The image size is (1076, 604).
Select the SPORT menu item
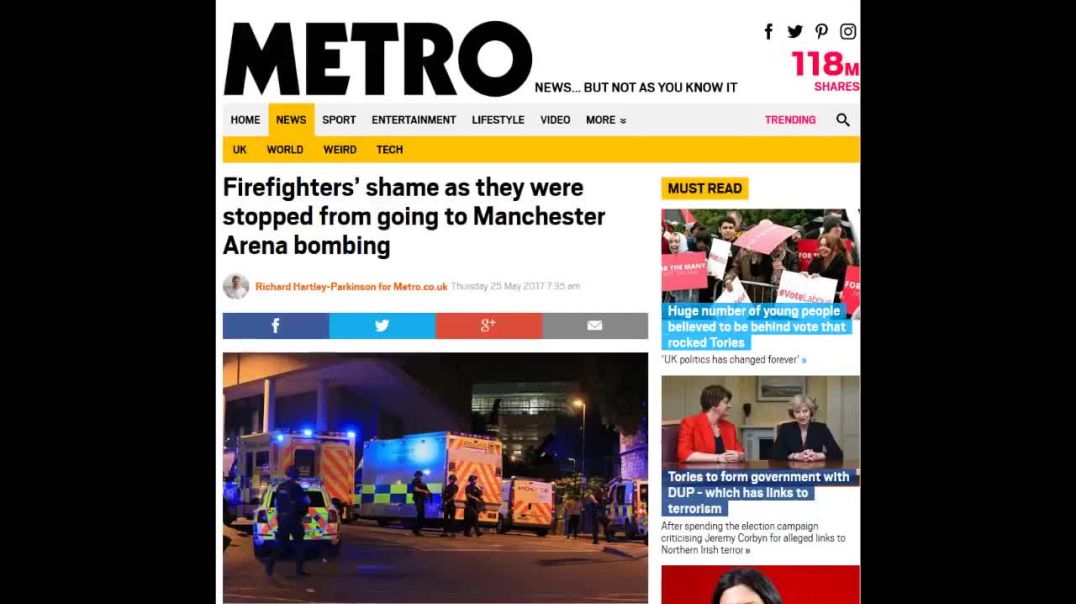point(339,120)
